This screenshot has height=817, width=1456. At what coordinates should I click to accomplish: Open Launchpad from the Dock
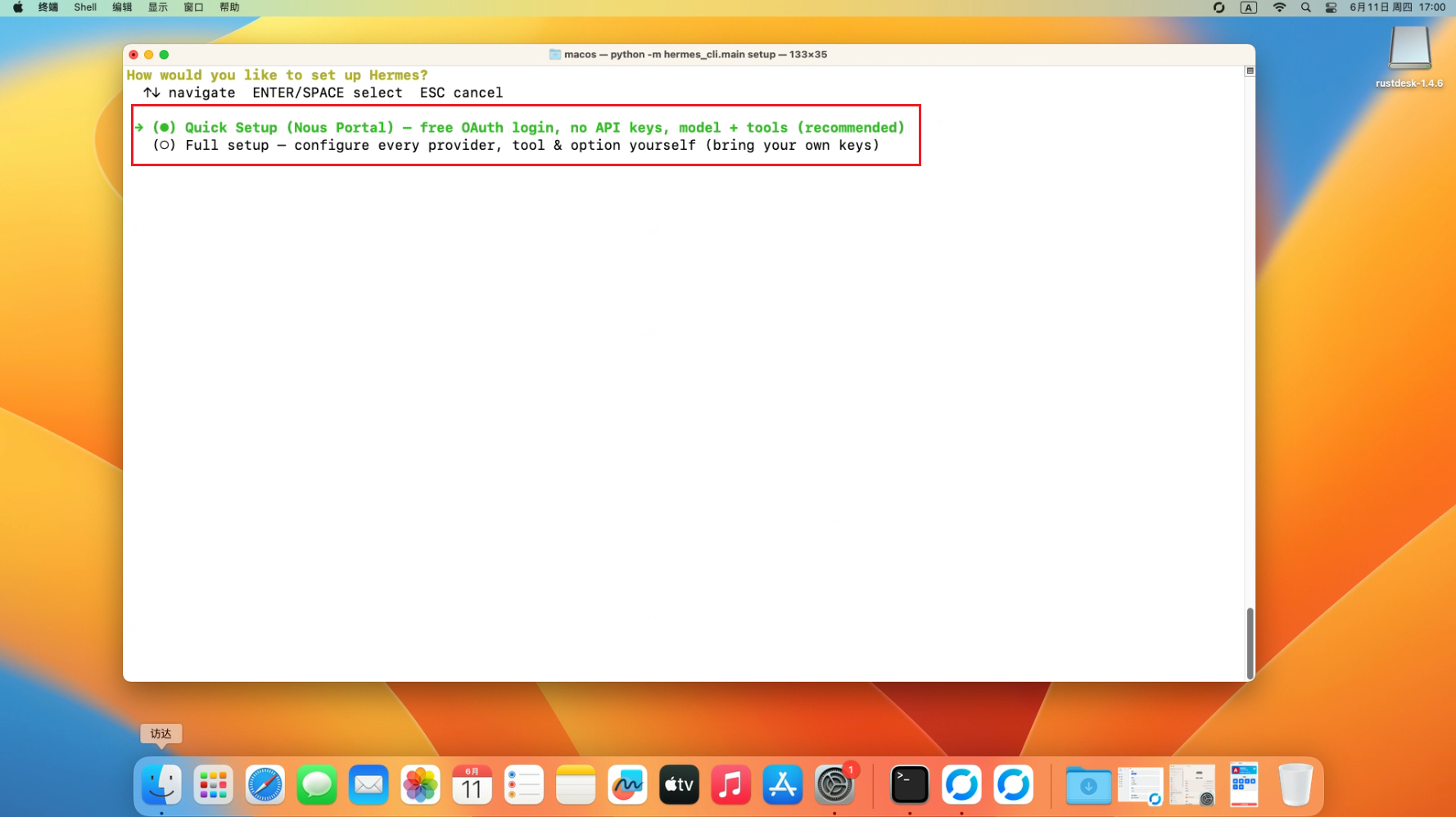click(213, 785)
